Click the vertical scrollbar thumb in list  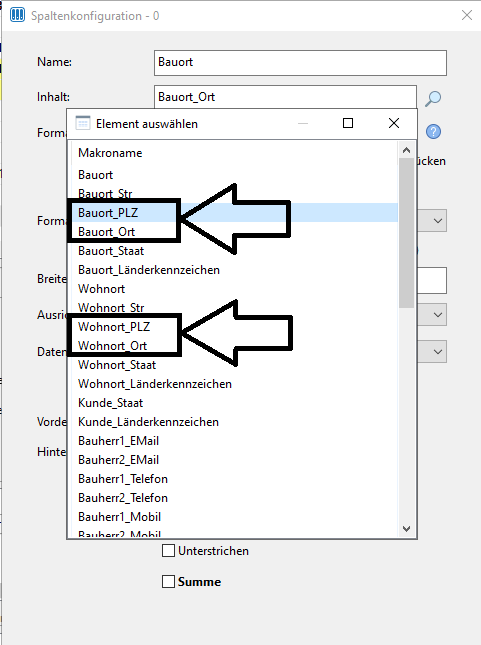coord(407,232)
